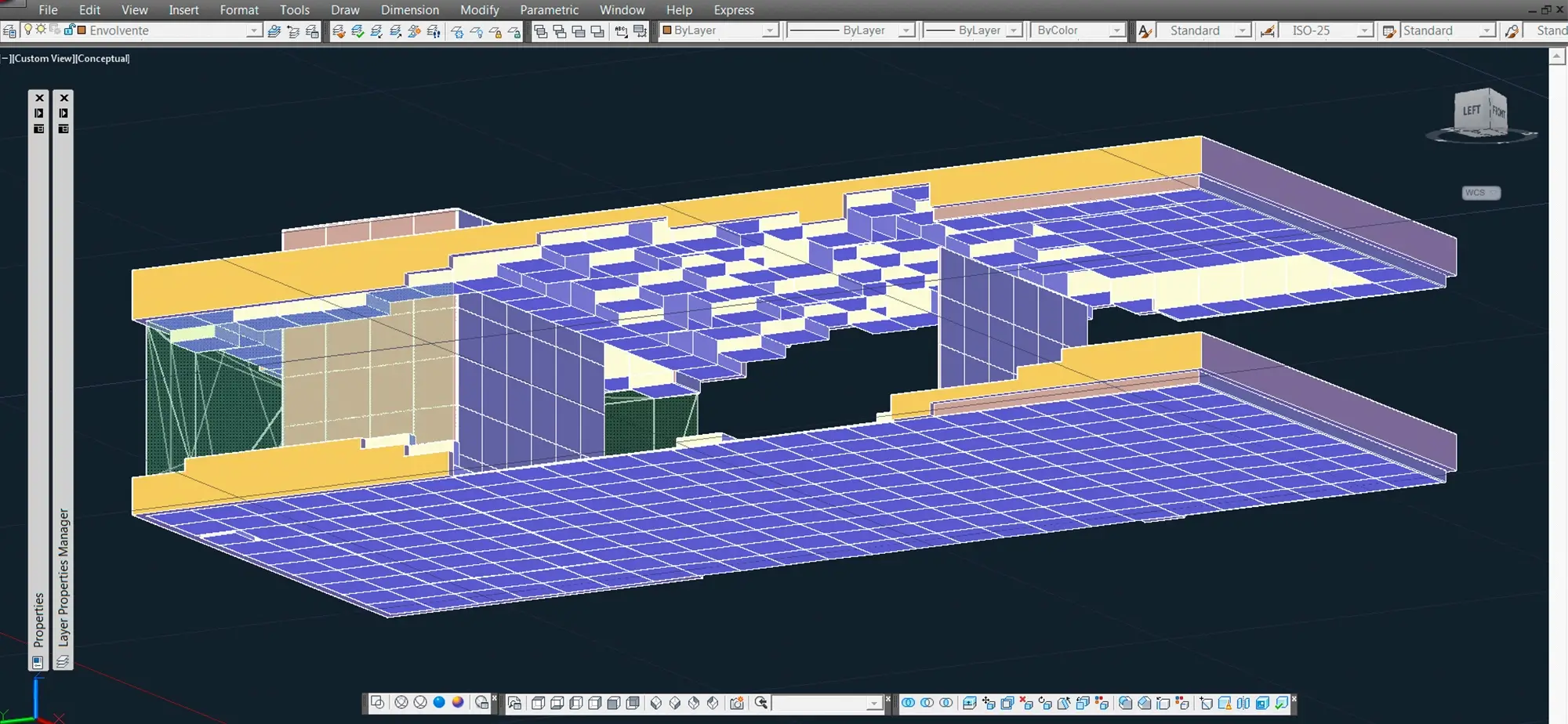
Task: Click the solid Union icon
Action: pyautogui.click(x=908, y=703)
